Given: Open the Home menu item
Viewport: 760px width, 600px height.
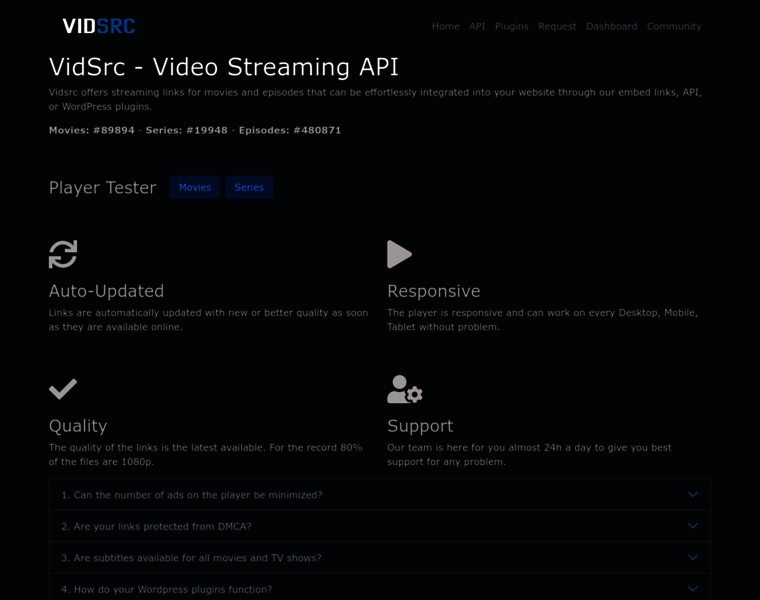Looking at the screenshot, I should [445, 26].
